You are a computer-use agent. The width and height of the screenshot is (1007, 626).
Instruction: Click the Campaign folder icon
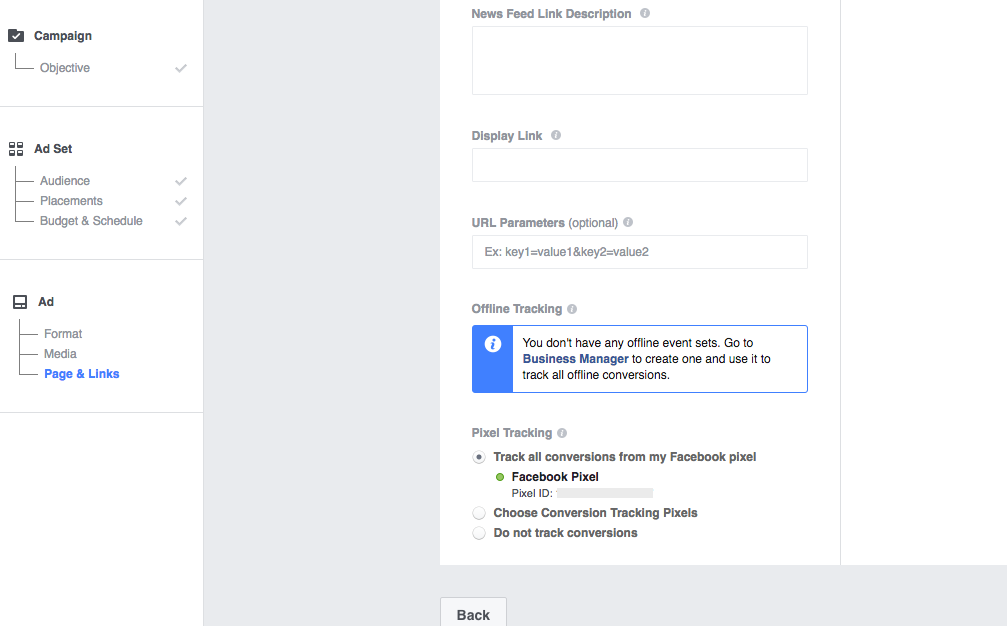point(16,36)
